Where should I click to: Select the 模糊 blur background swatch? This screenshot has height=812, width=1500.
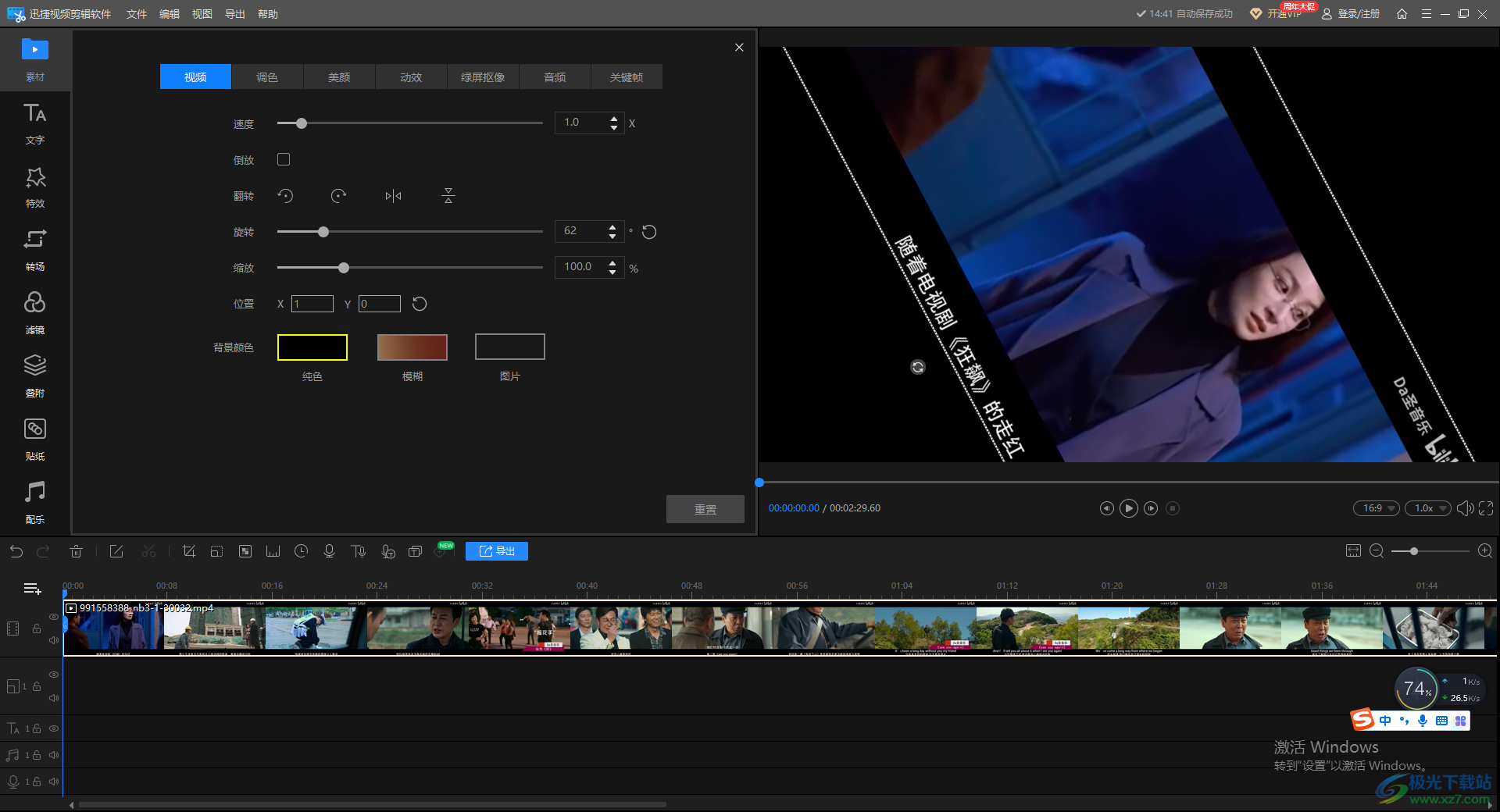coord(412,347)
